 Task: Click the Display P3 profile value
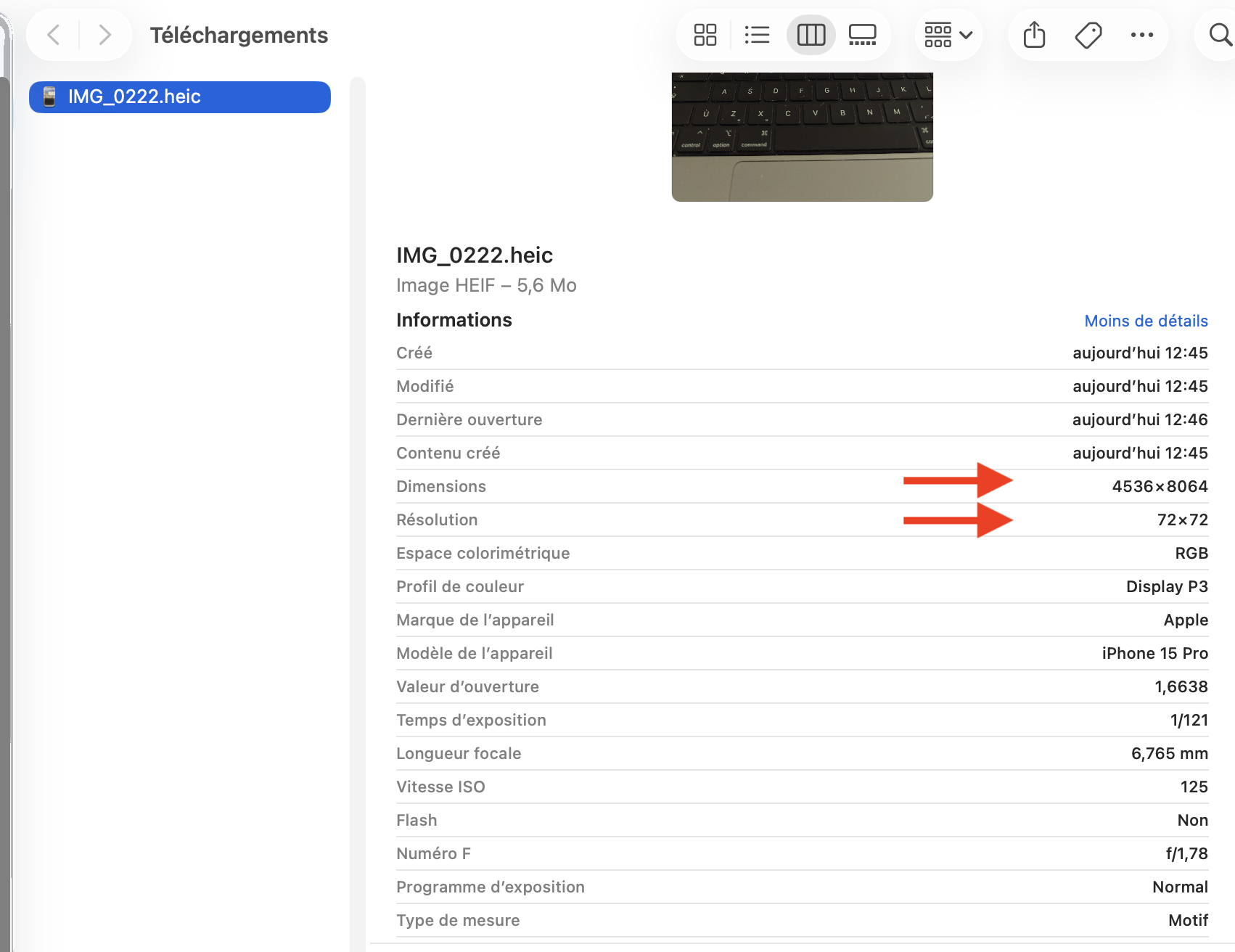[1167, 586]
